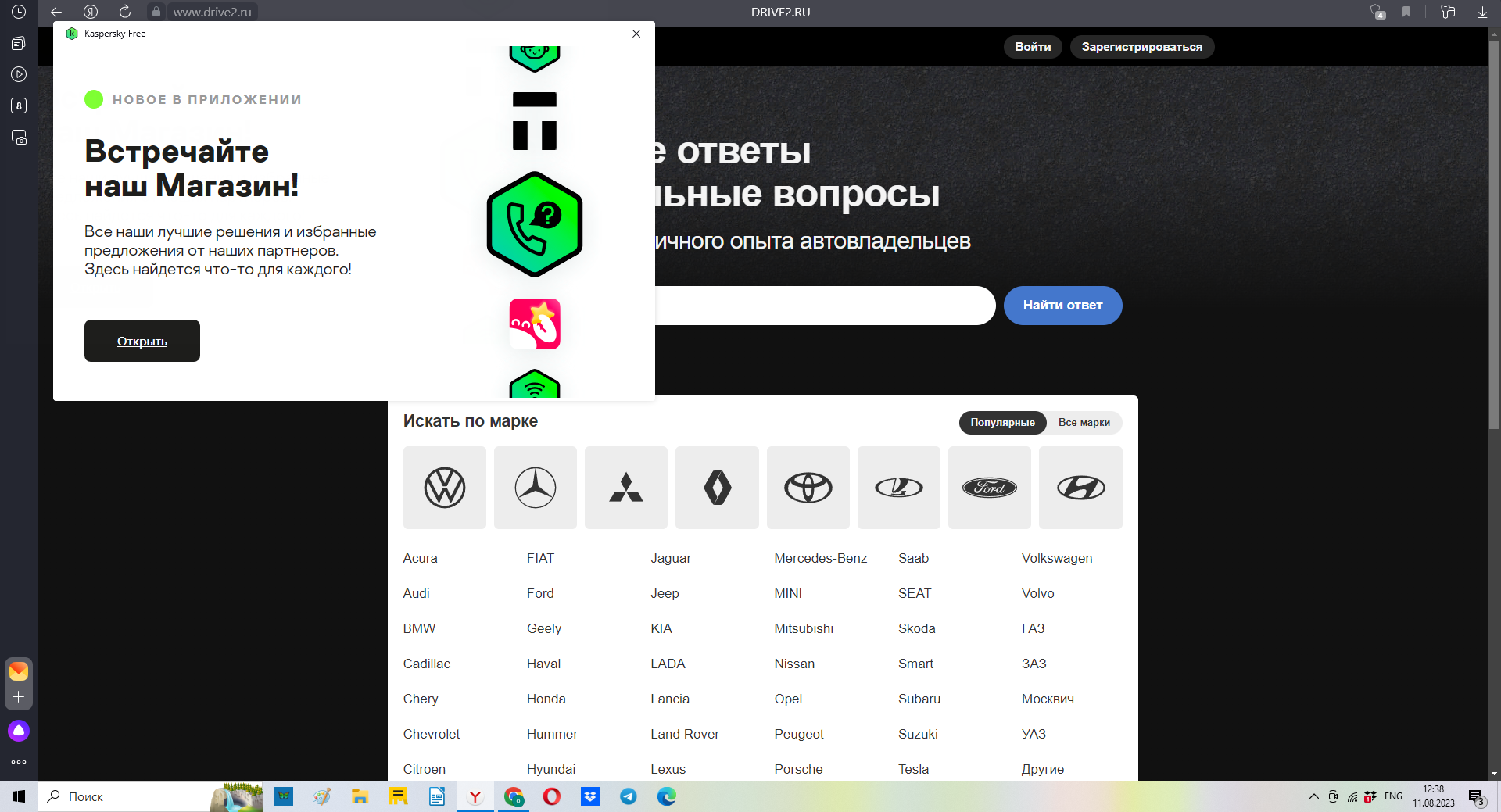This screenshot has width=1501, height=812.
Task: Select the Mitsubishi logo tile
Action: (626, 488)
